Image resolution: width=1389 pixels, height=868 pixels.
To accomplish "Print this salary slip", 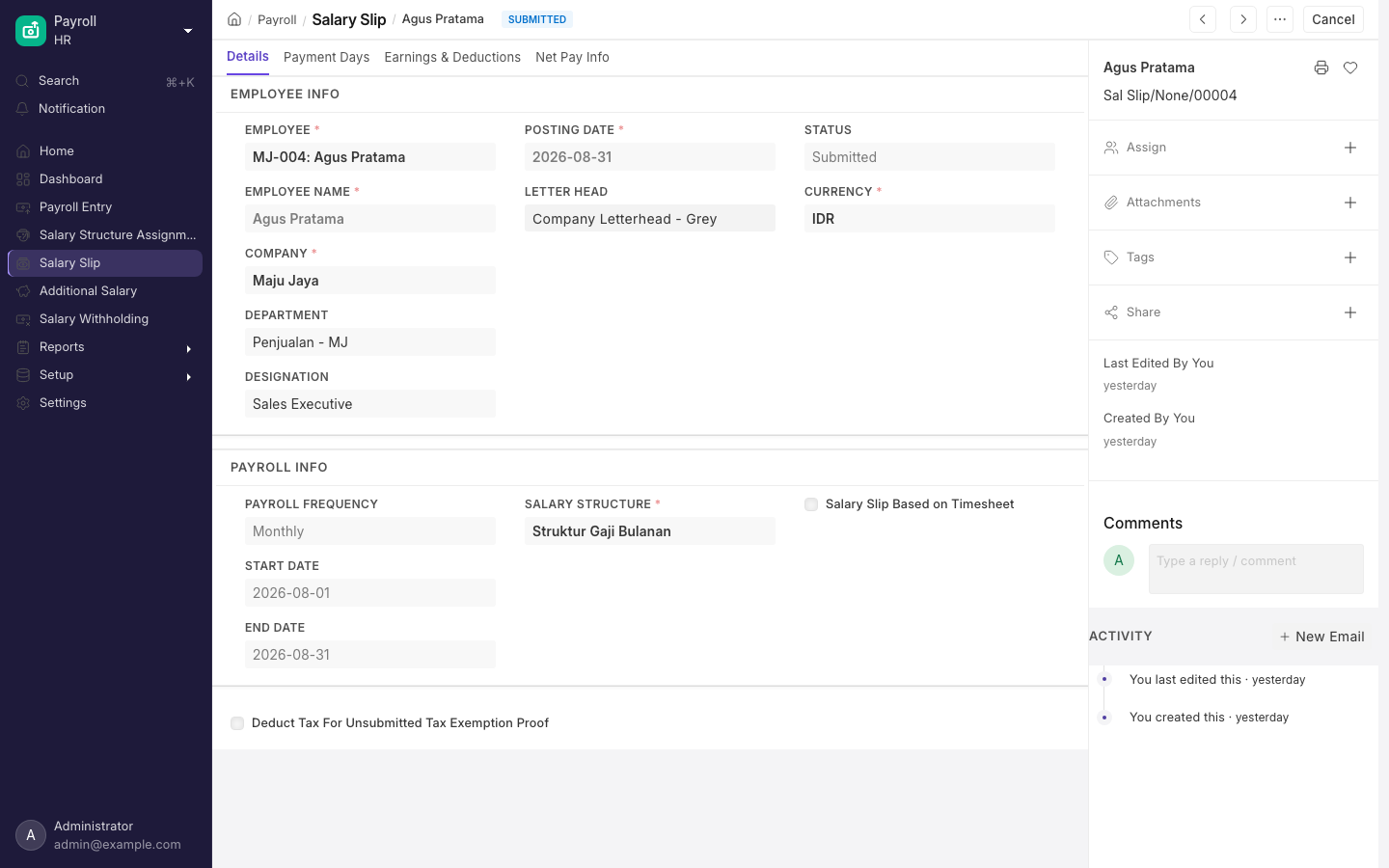I will (x=1321, y=68).
